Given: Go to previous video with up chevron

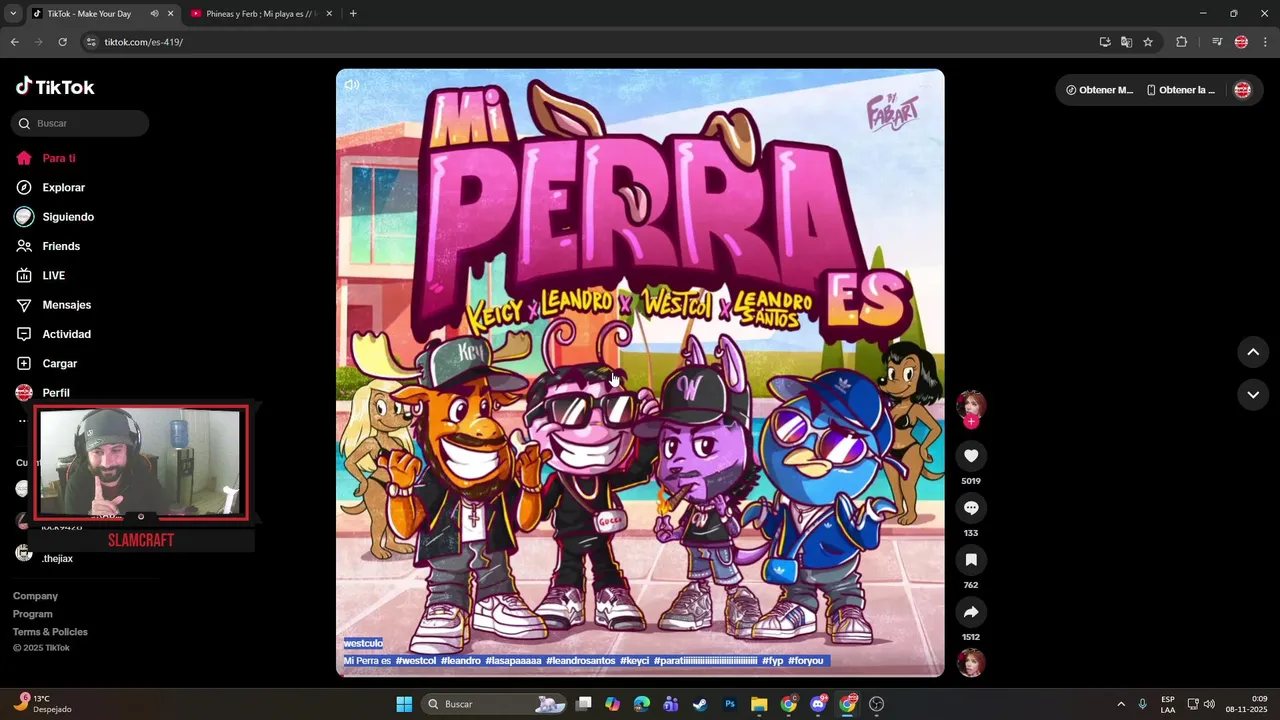Looking at the screenshot, I should point(1253,352).
